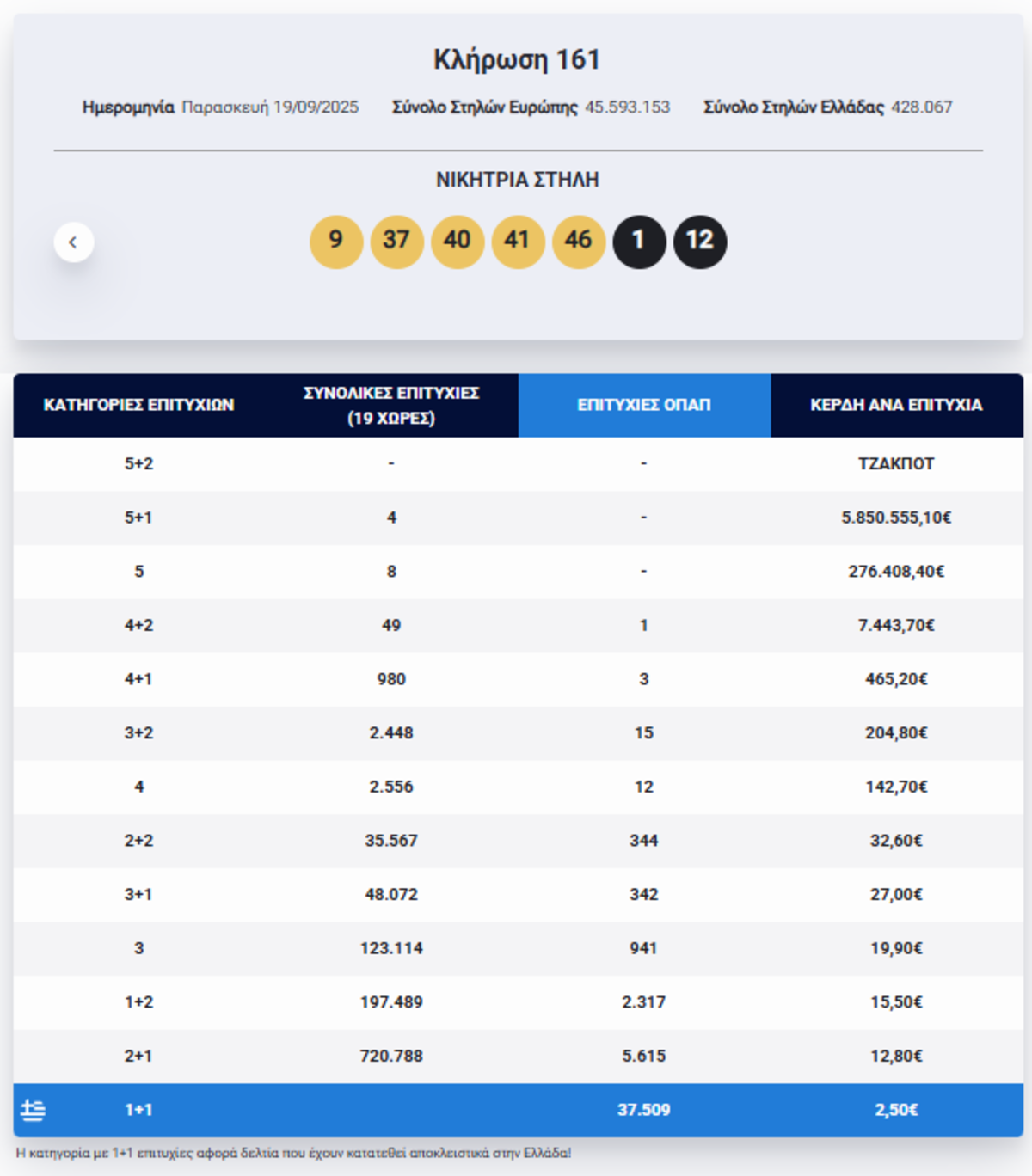The image size is (1032, 1176).
Task: Select yellow winning ball number 9
Action: point(336,242)
